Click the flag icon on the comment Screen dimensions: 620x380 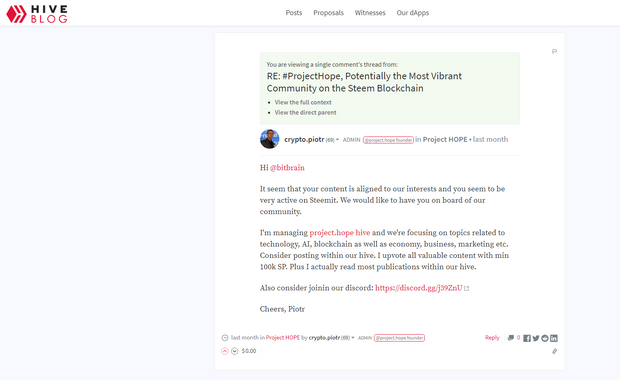(x=554, y=51)
